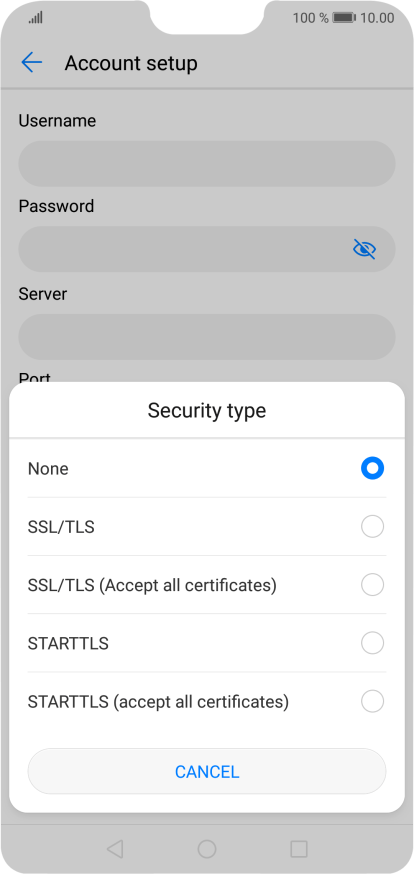Screen dimensions: 414x874
Task: Tap the Password input field
Action: pyautogui.click(x=207, y=249)
